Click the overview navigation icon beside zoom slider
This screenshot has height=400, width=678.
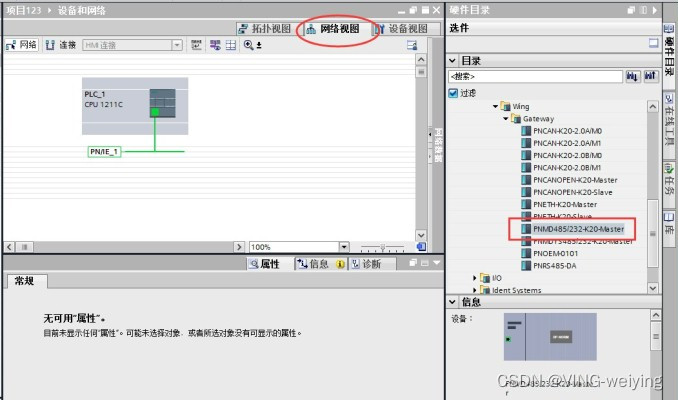point(421,247)
